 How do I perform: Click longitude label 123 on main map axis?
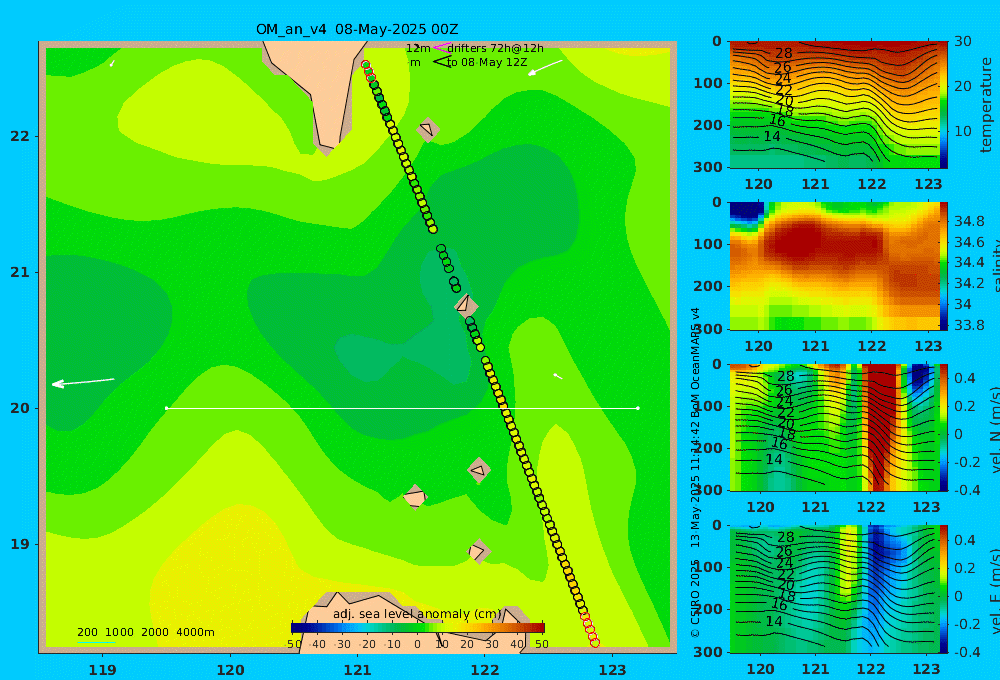point(613,670)
